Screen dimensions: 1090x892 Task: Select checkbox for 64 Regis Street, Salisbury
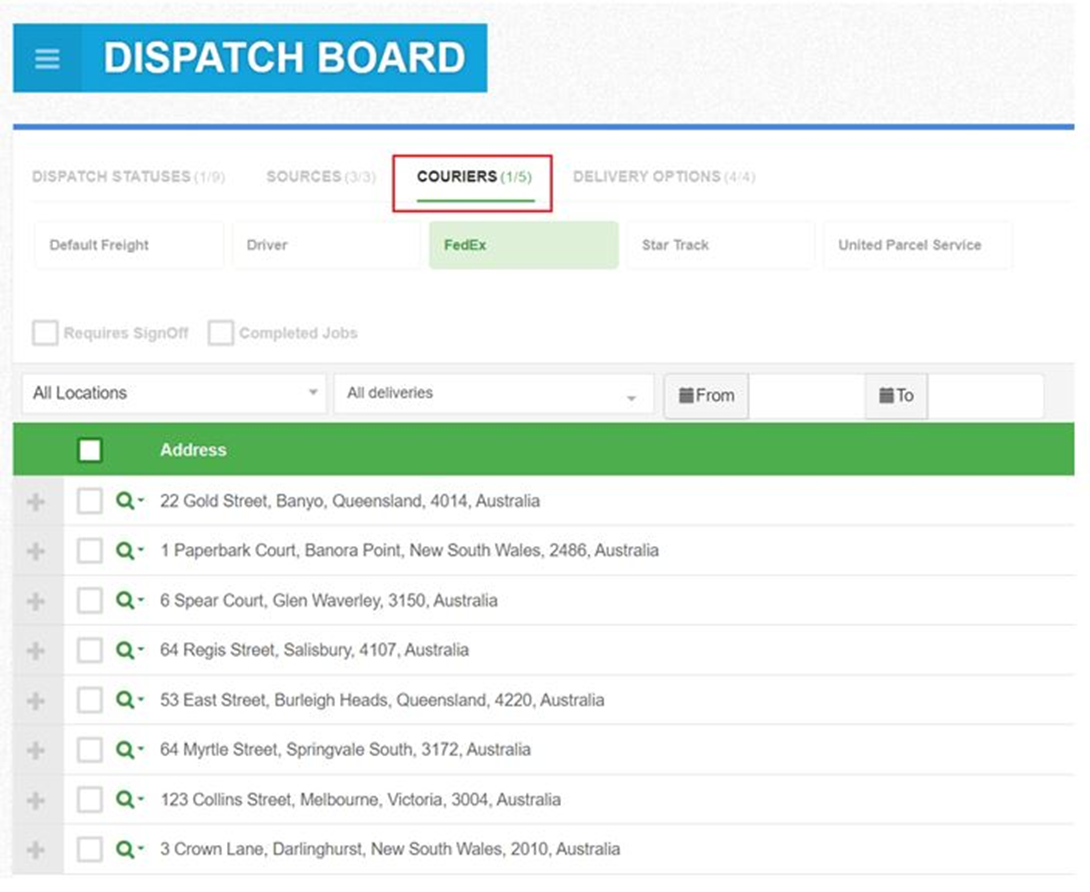click(x=90, y=650)
